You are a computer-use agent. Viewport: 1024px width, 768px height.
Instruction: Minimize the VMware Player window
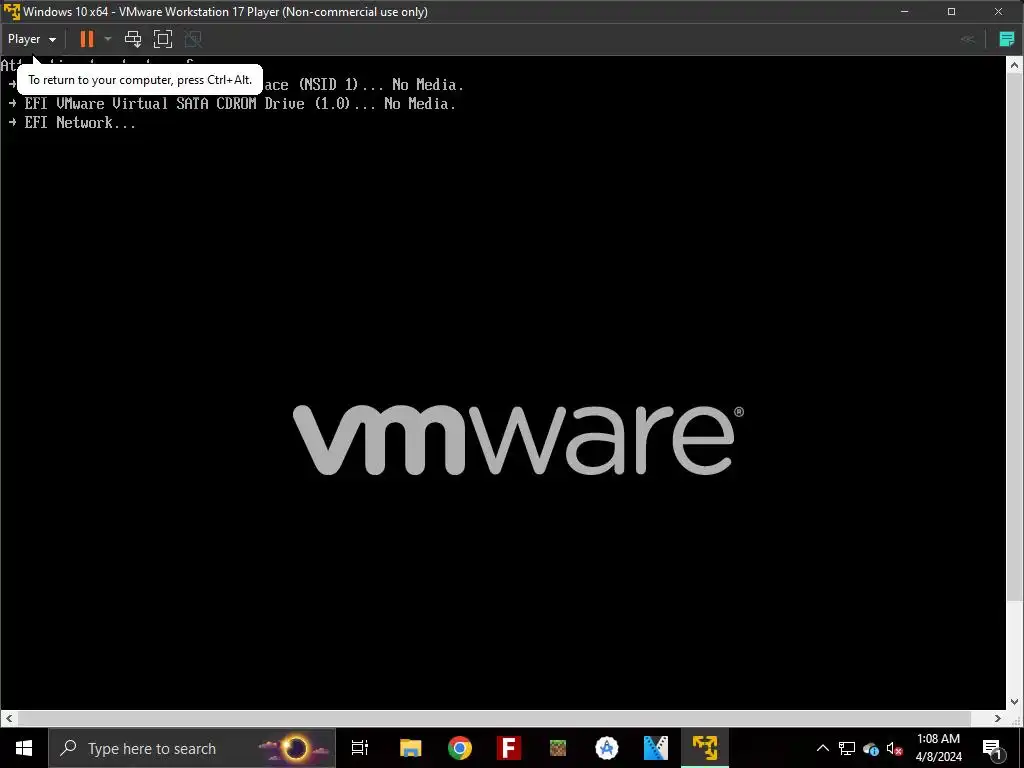click(x=904, y=12)
